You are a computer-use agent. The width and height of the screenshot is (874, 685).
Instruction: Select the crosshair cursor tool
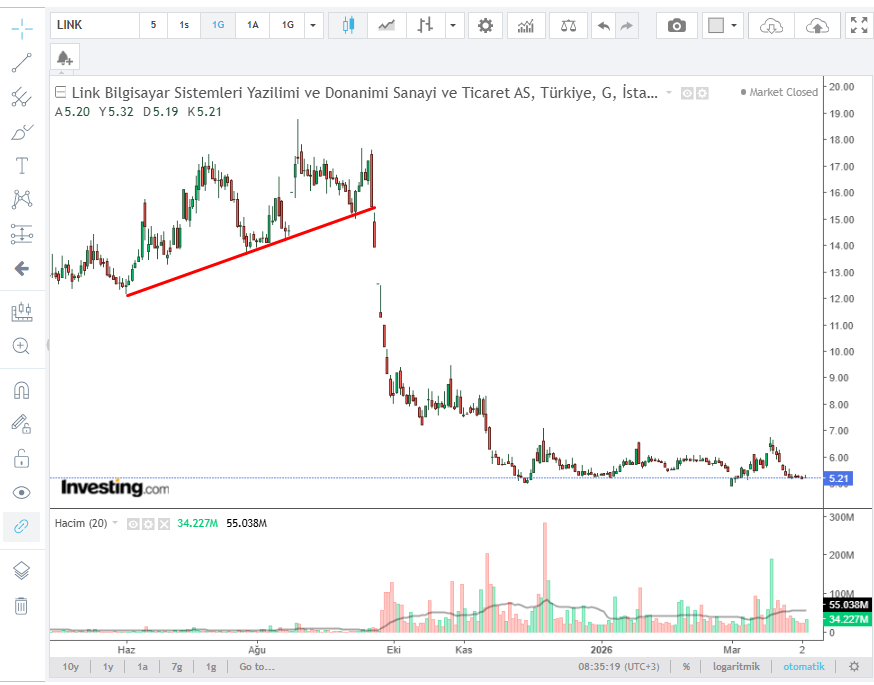coord(22,28)
